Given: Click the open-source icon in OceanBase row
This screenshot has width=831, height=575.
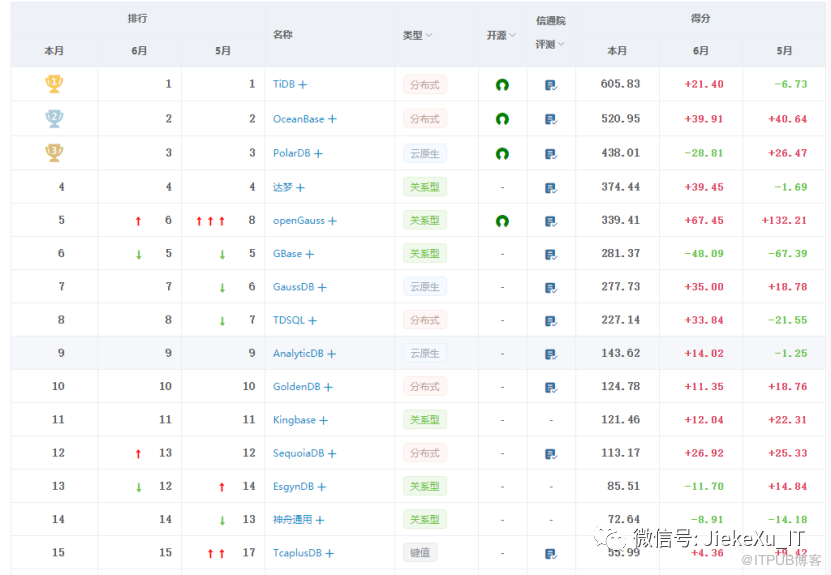Looking at the screenshot, I should click(x=502, y=119).
